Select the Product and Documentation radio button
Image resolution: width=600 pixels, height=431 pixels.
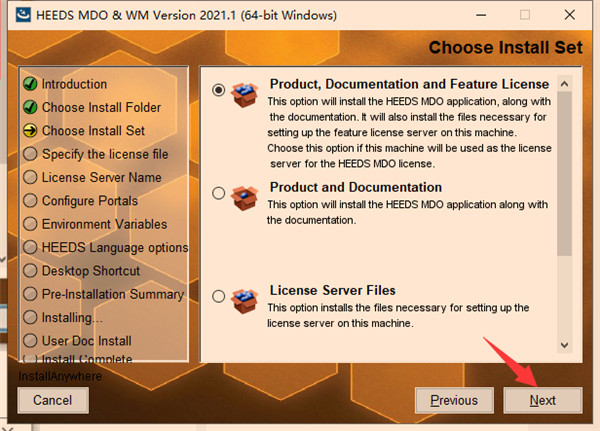tap(218, 193)
